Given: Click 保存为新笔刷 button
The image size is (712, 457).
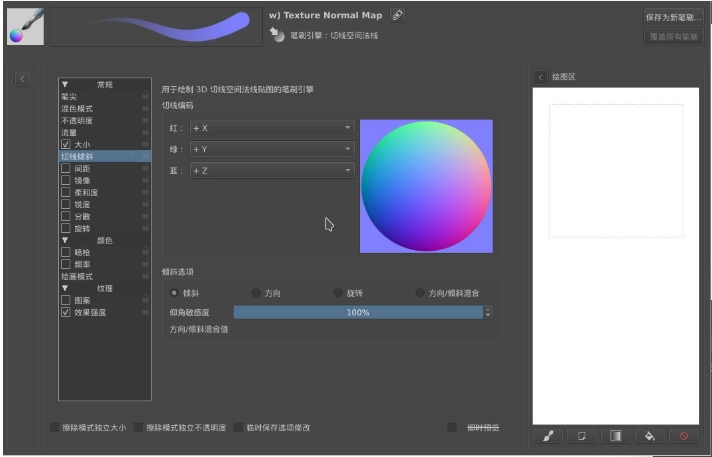Looking at the screenshot, I should point(673,17).
